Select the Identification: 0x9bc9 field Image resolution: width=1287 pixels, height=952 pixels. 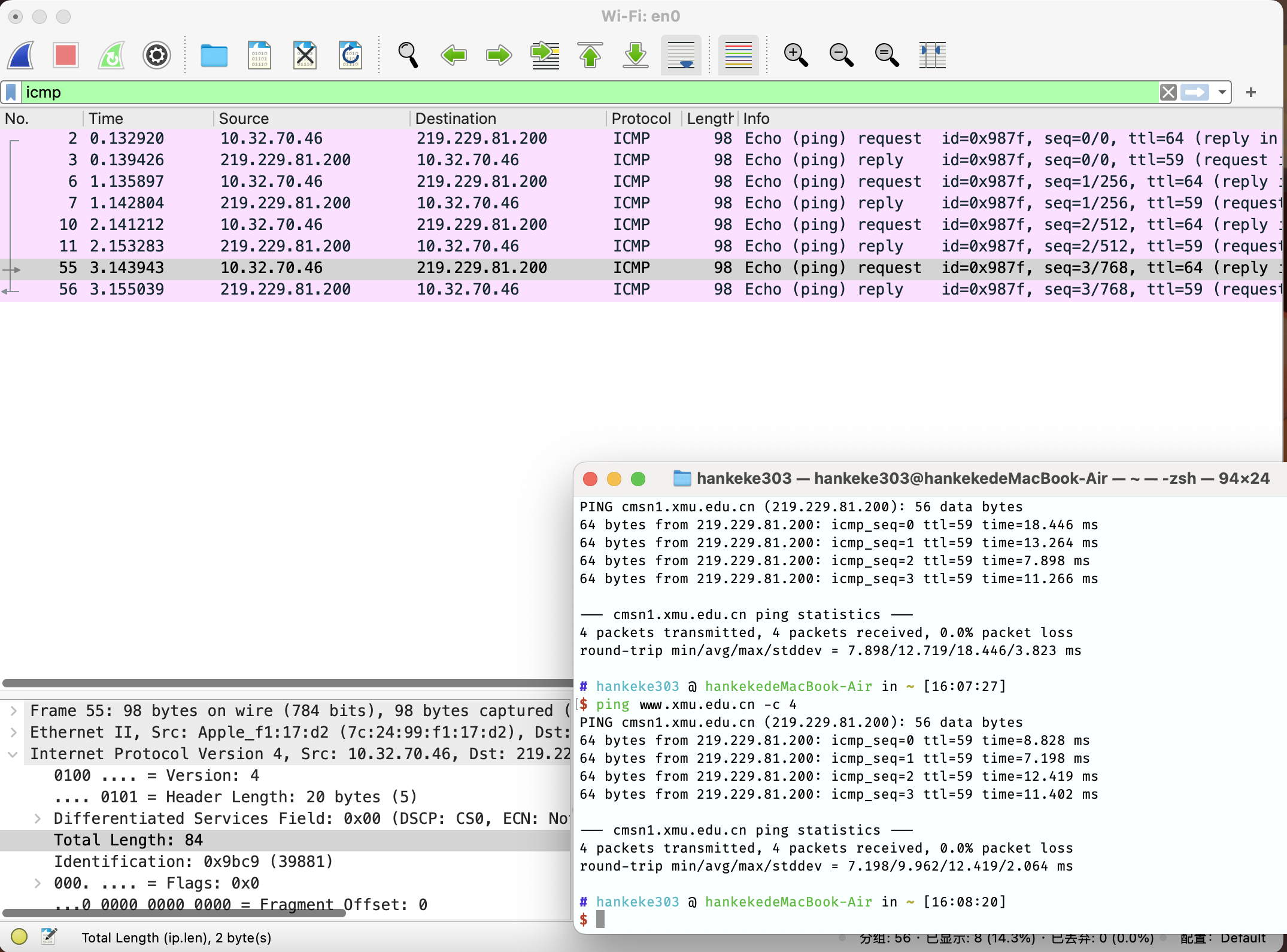point(286,862)
